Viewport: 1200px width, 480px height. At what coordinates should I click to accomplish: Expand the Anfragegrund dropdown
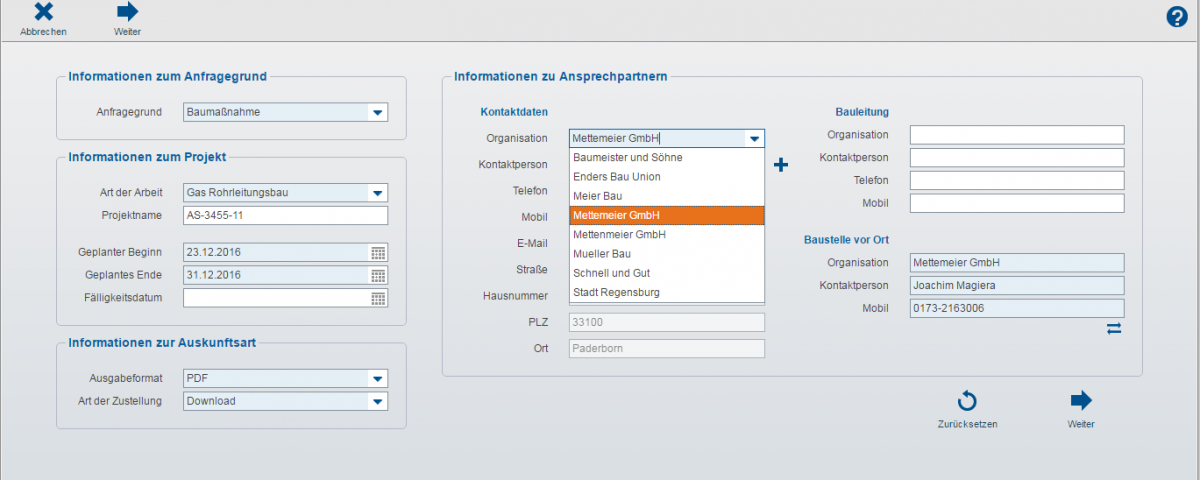(x=377, y=113)
